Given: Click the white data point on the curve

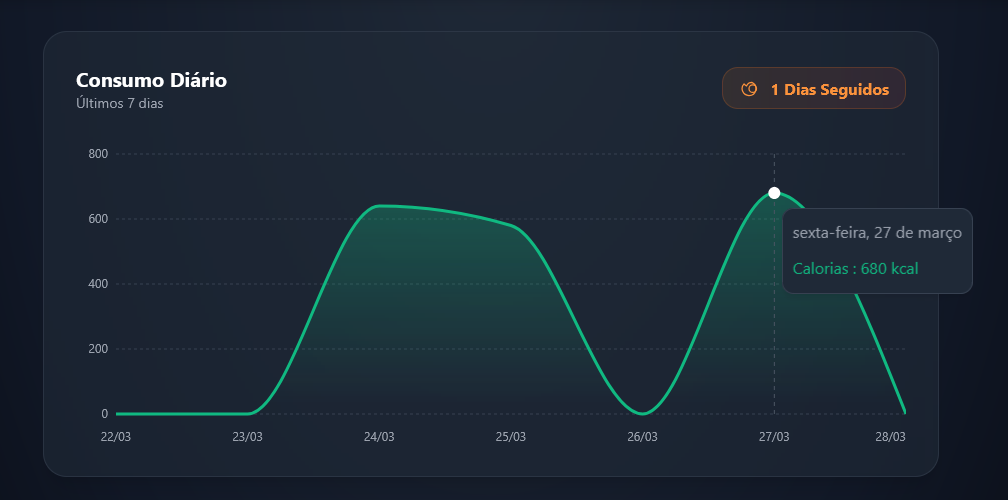Looking at the screenshot, I should pos(774,193).
